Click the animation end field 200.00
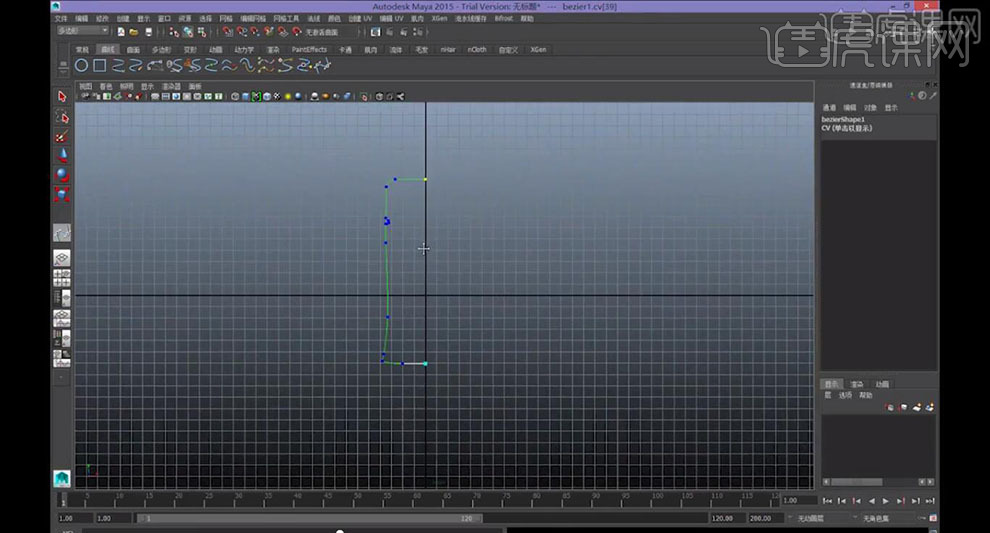The height and width of the screenshot is (533, 990). (764, 518)
